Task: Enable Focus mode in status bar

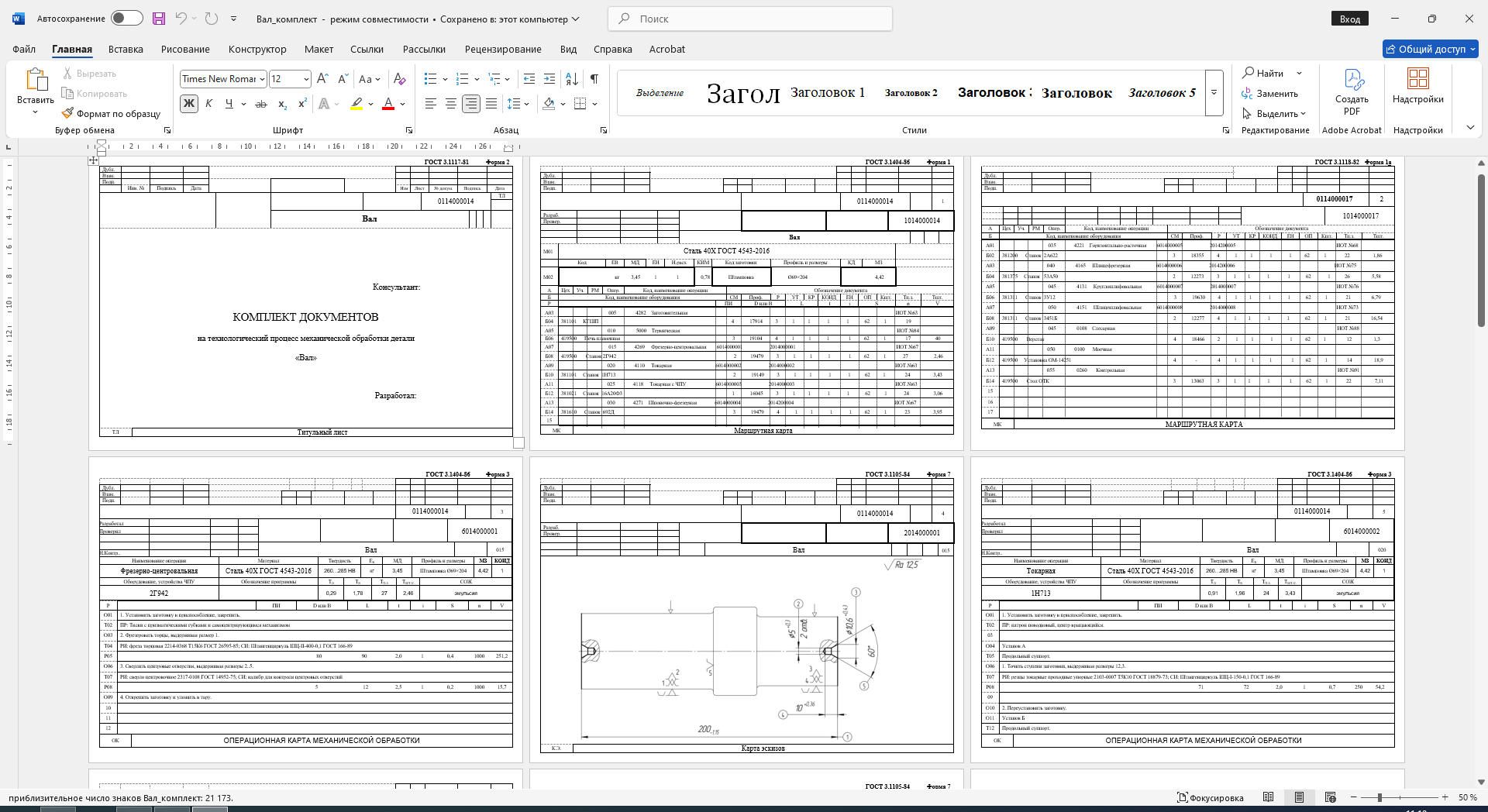Action: coord(1211,797)
